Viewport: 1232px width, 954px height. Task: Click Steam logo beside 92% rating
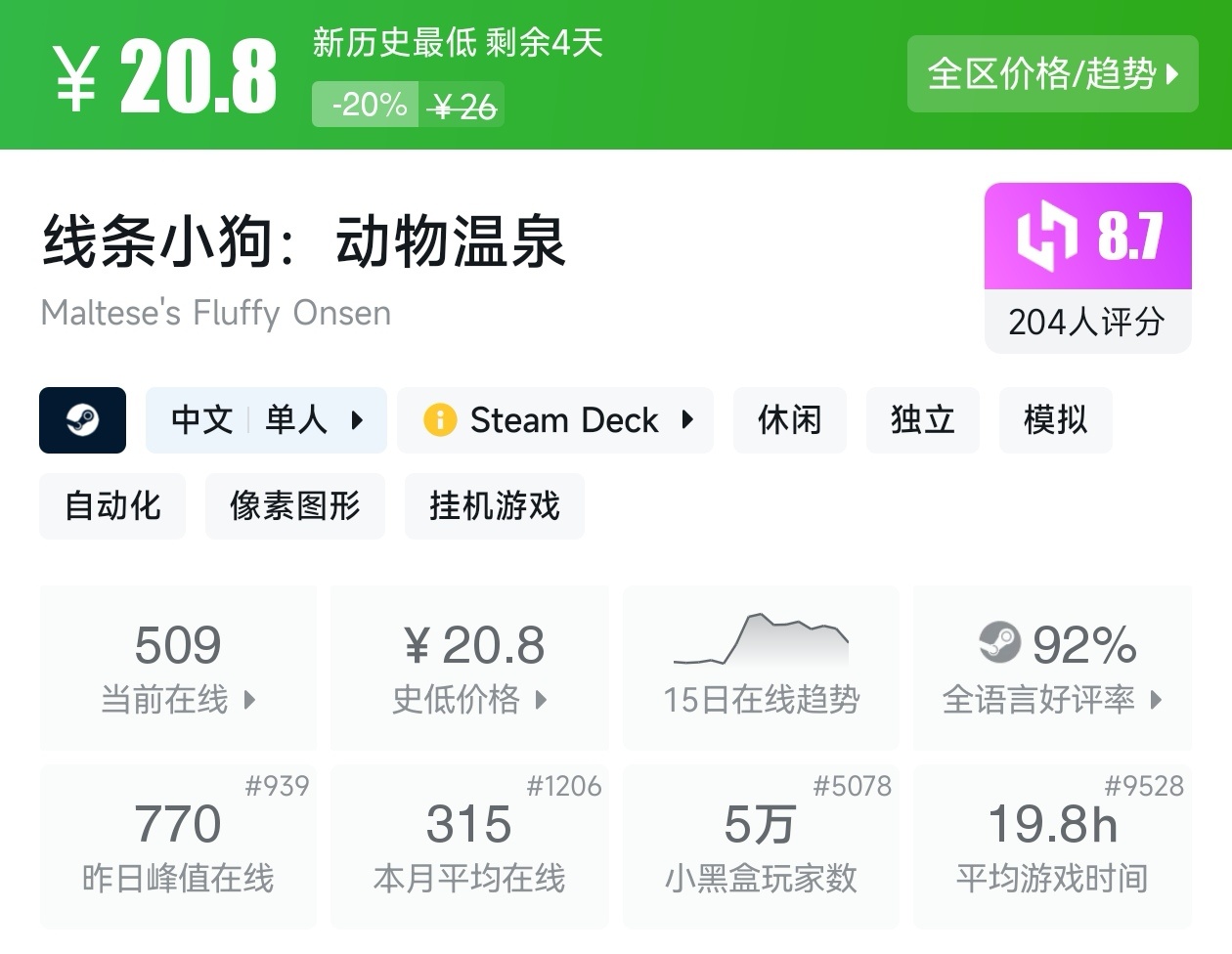pyautogui.click(x=999, y=643)
